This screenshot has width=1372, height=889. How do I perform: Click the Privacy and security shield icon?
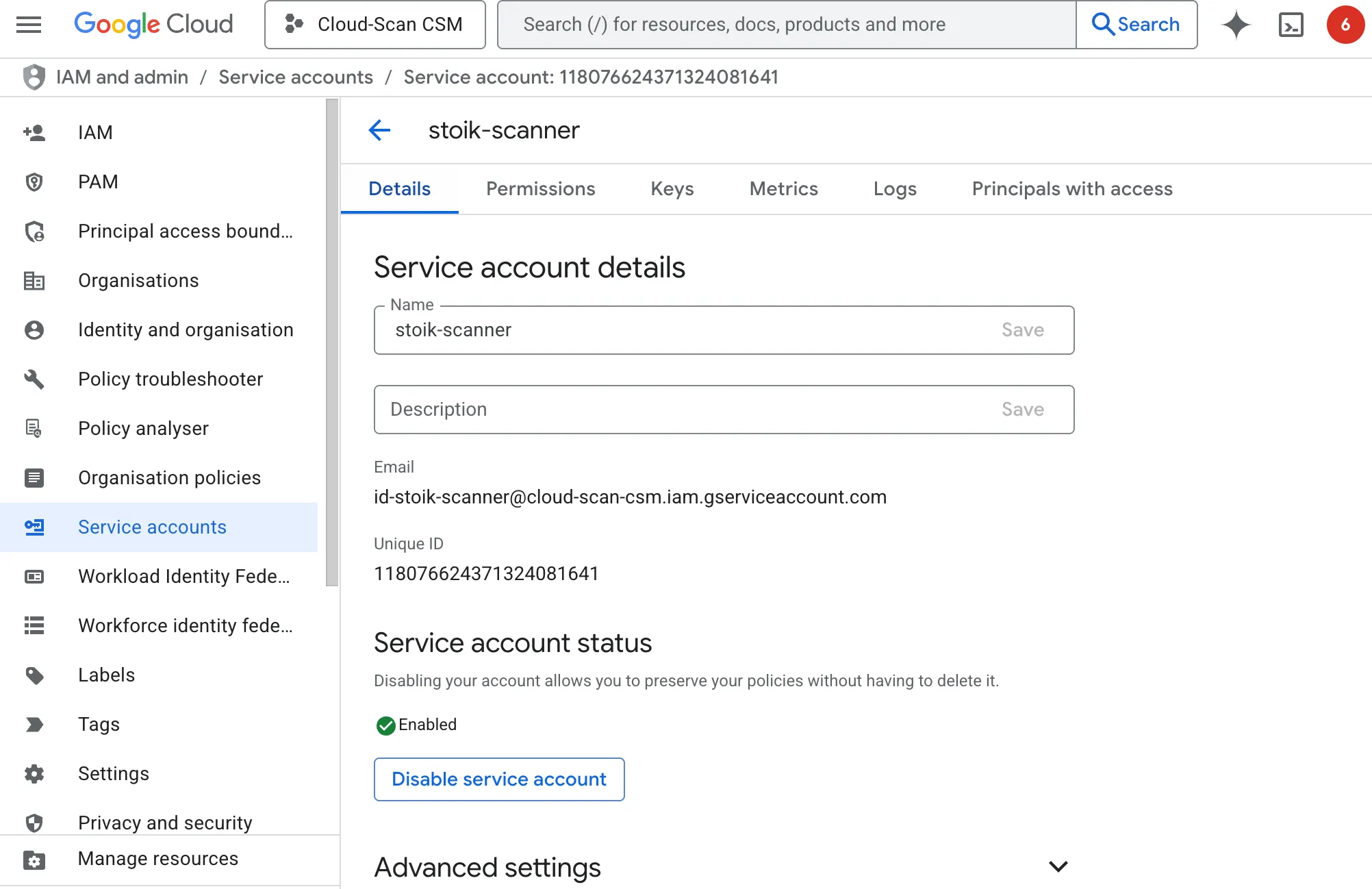34,823
